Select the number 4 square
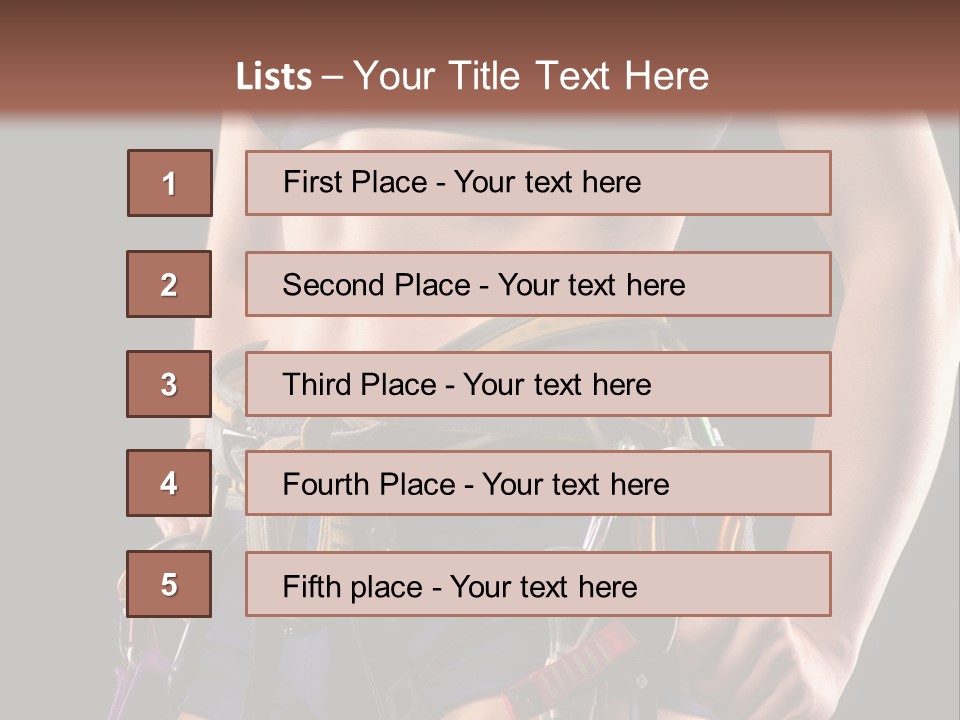Viewport: 960px width, 720px height. tap(169, 483)
